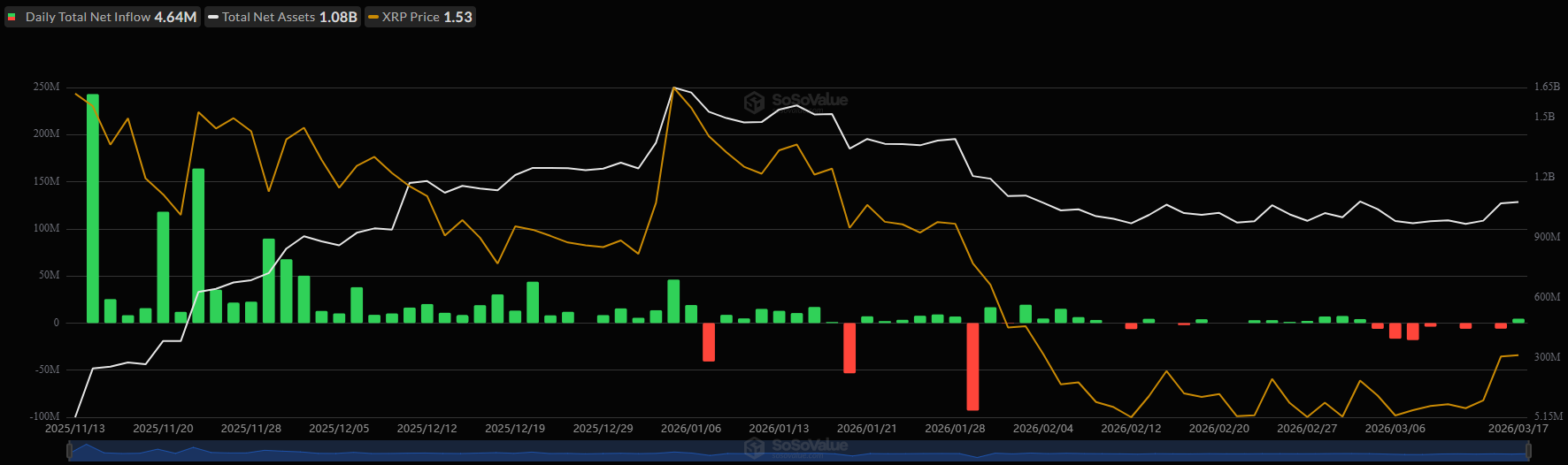Click the orange XRP Price legend marker
This screenshot has width=1568, height=465.
pyautogui.click(x=373, y=17)
